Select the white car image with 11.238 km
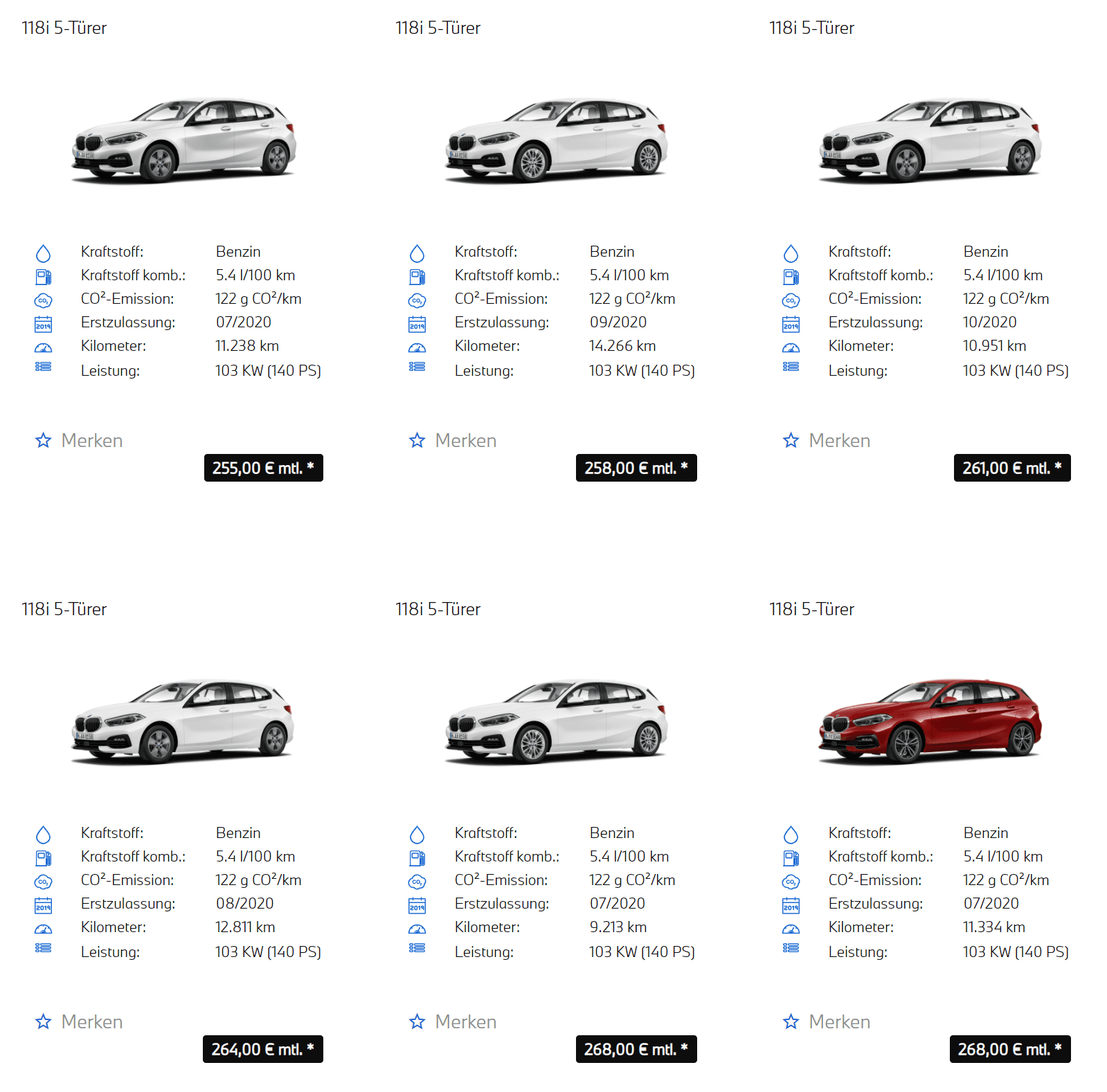The height and width of the screenshot is (1092, 1107). pyautogui.click(x=183, y=140)
